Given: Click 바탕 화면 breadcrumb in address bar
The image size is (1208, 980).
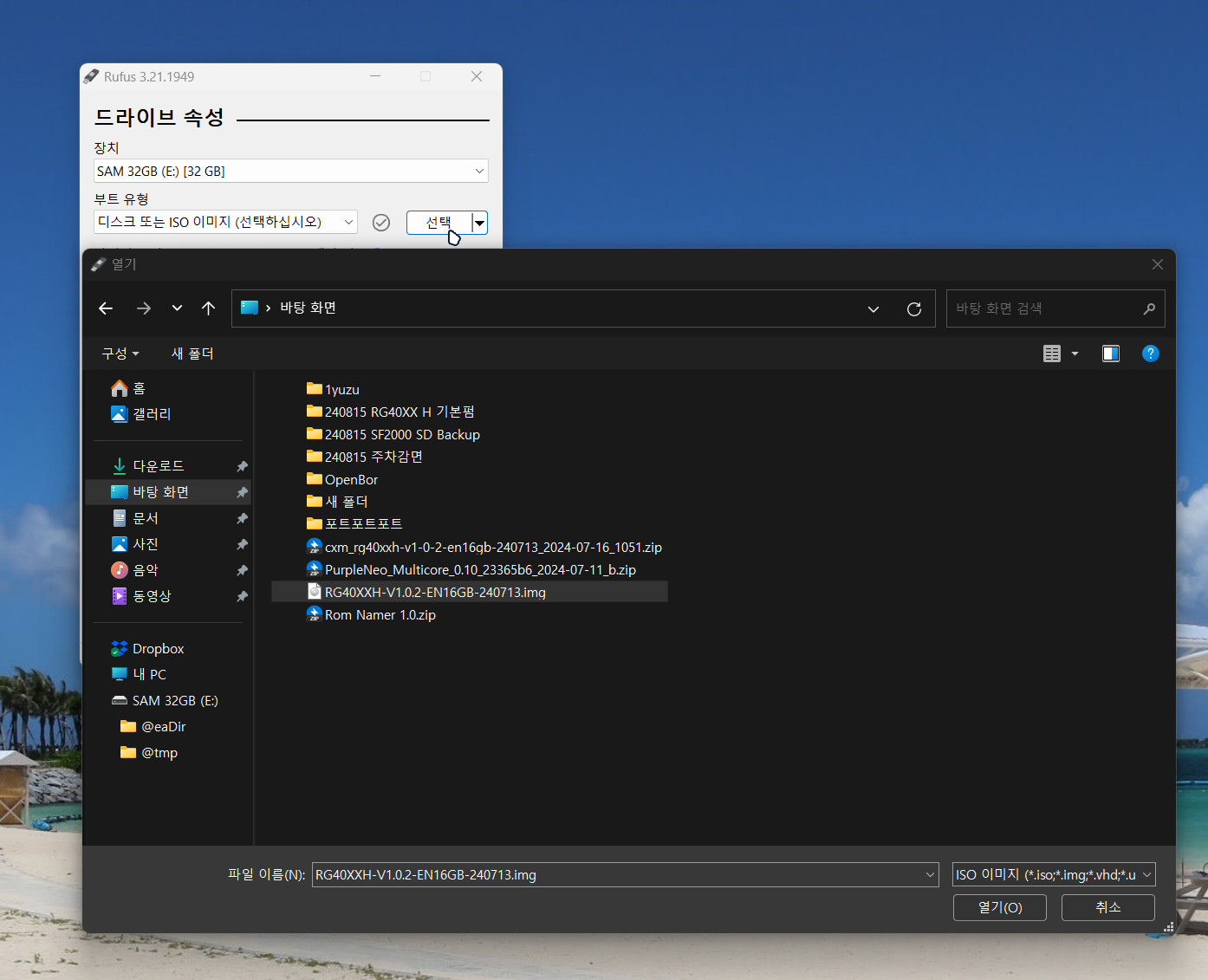Looking at the screenshot, I should [308, 308].
